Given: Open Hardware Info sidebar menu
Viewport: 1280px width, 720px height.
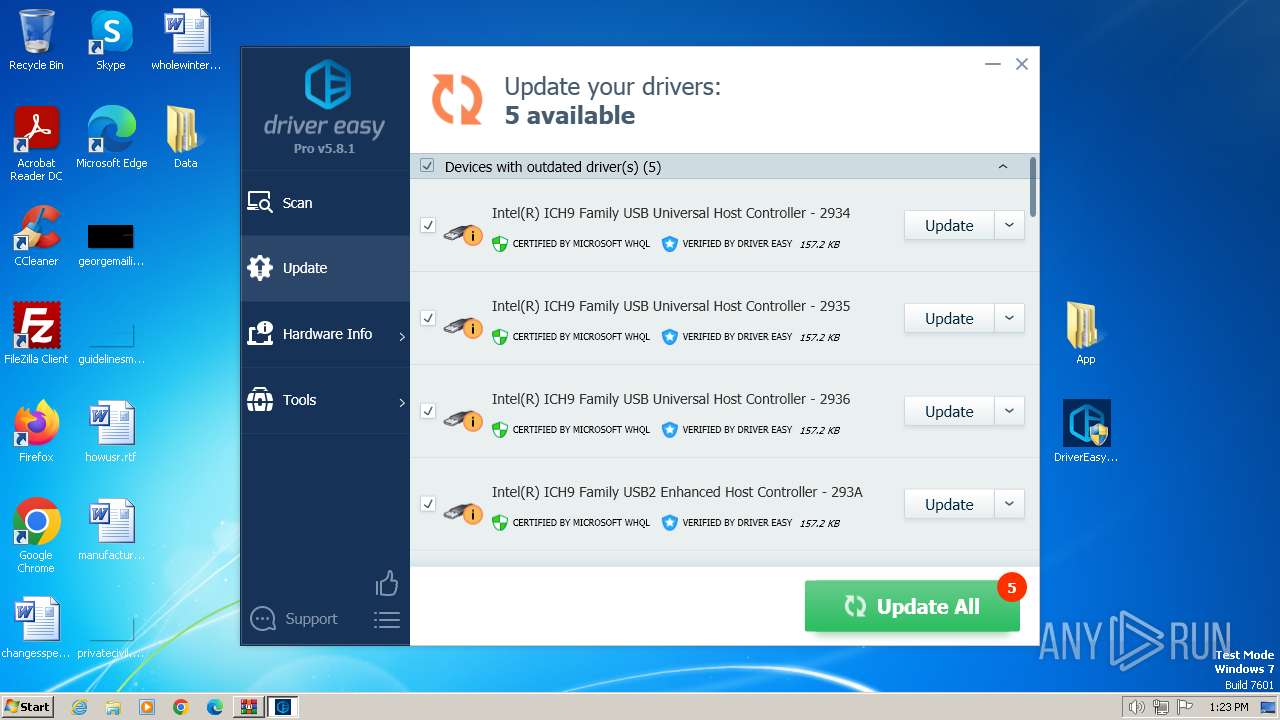Looking at the screenshot, I should 325,334.
